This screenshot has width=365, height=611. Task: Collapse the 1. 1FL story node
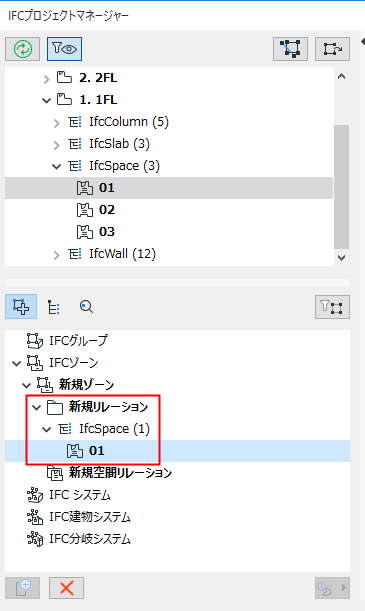tap(46, 101)
